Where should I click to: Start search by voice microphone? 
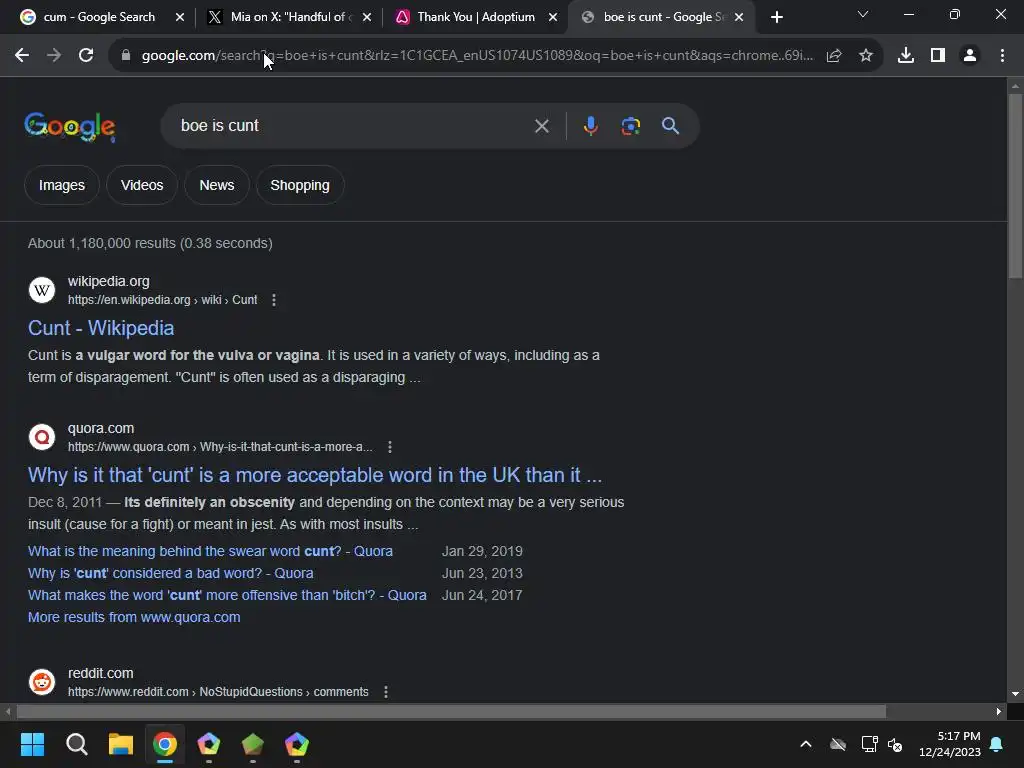pos(590,125)
